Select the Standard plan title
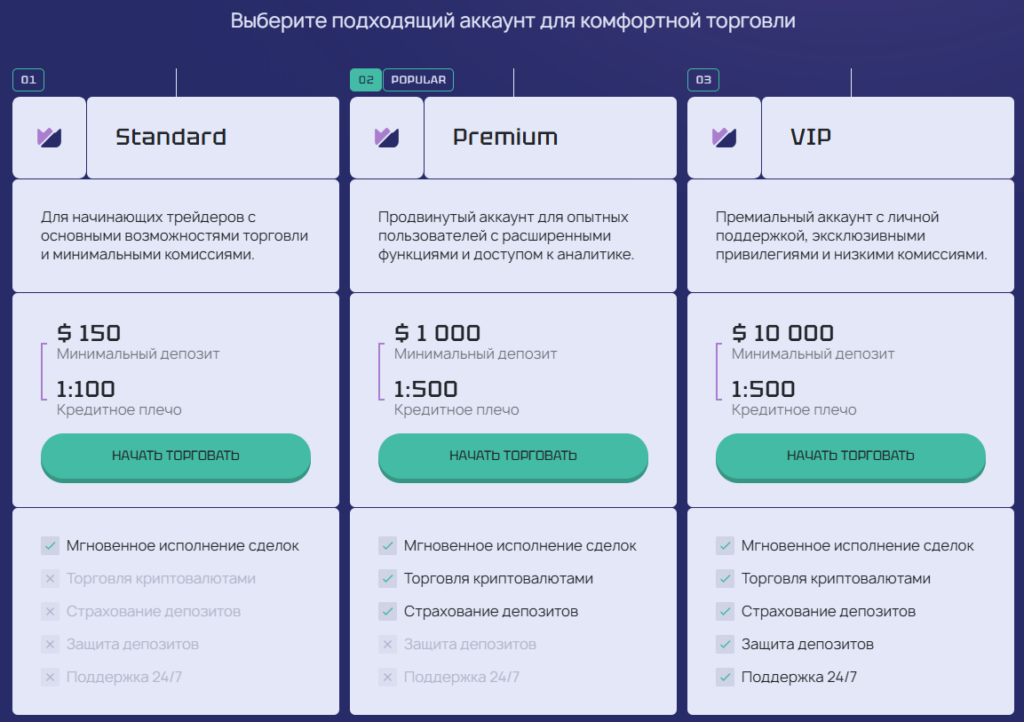The width and height of the screenshot is (1024, 722). click(171, 138)
